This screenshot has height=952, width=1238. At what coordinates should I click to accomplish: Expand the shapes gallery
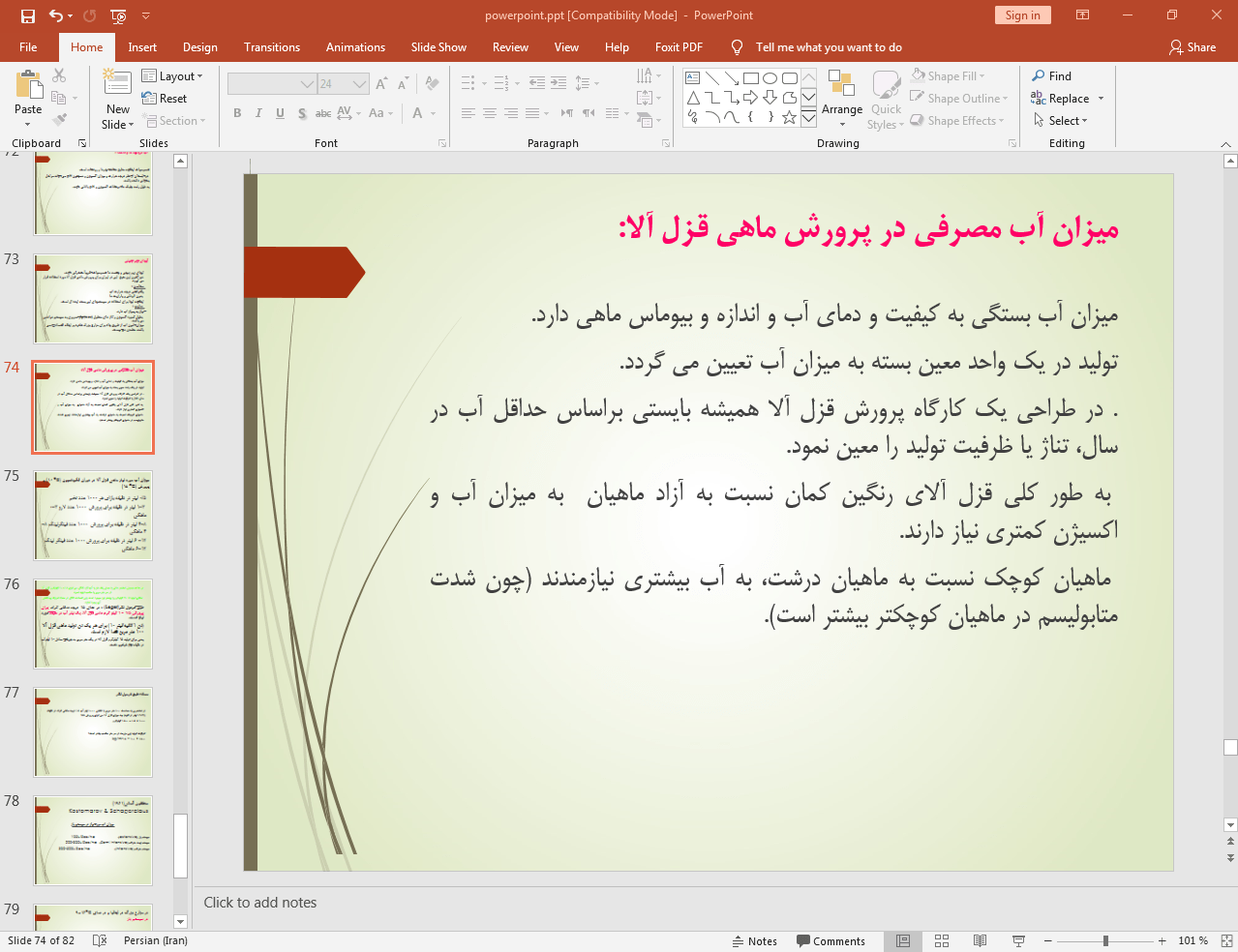pyautogui.click(x=808, y=117)
